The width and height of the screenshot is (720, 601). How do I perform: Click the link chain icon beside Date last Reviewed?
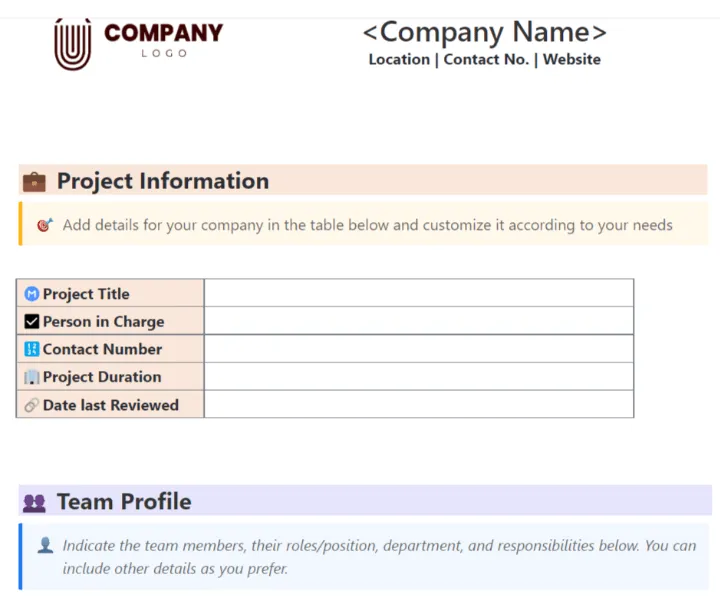(32, 405)
